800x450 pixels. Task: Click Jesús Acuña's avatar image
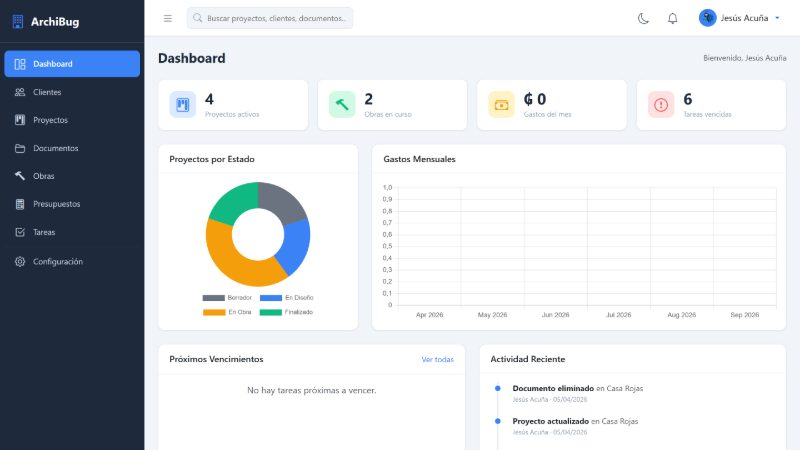pos(708,18)
